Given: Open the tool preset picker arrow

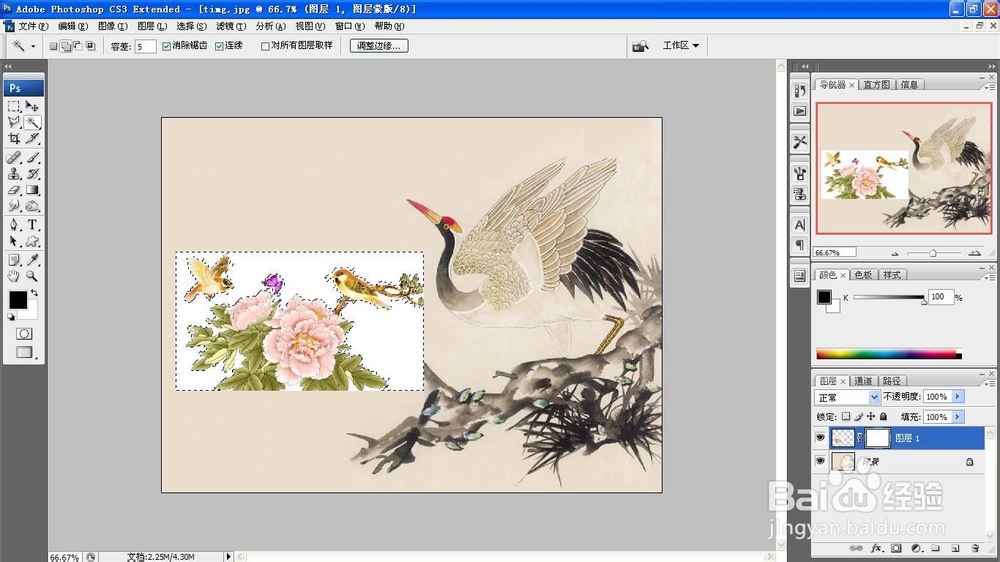Looking at the screenshot, I should 33,46.
